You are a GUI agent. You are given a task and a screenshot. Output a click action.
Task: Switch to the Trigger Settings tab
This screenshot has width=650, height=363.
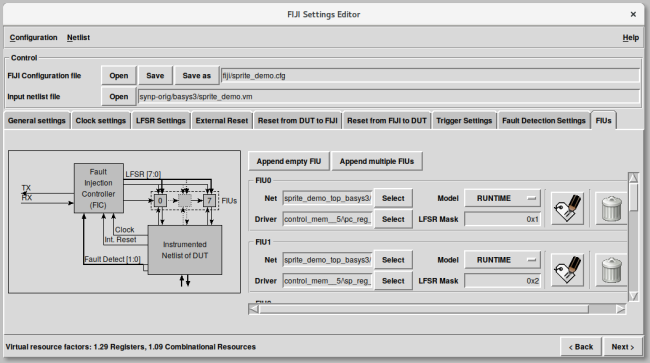pos(464,121)
